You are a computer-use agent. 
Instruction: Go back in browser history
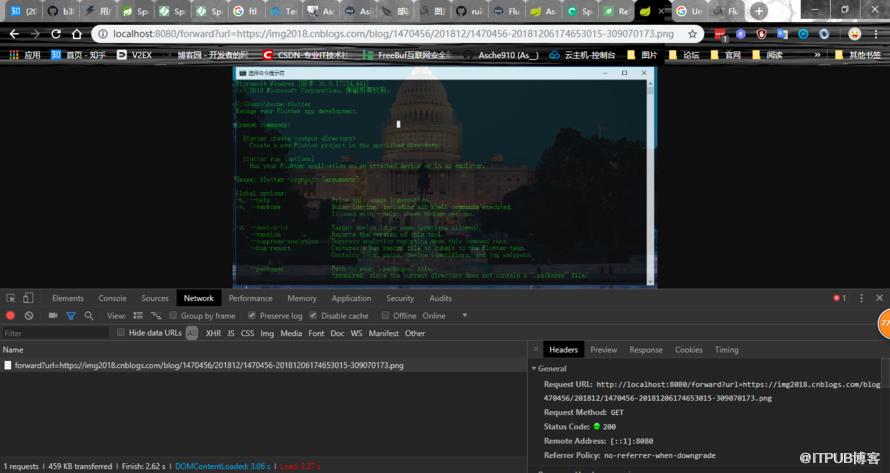pyautogui.click(x=14, y=34)
